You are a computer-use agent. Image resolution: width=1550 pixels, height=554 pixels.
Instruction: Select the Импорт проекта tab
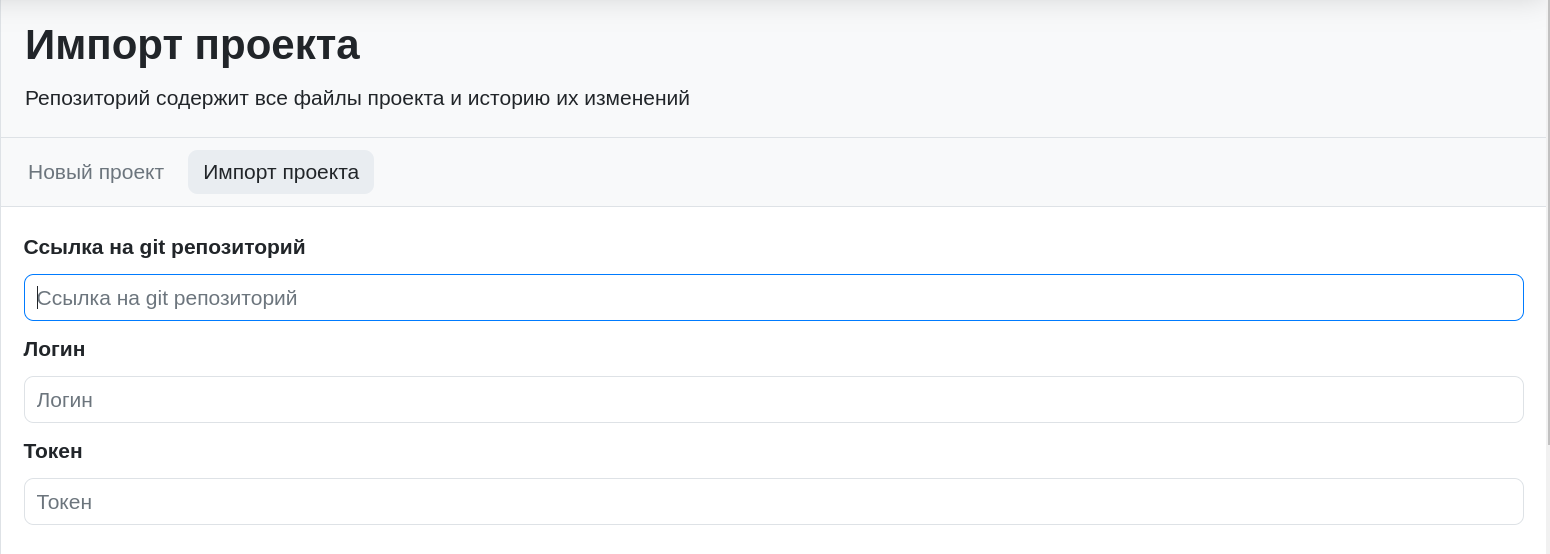pos(281,172)
